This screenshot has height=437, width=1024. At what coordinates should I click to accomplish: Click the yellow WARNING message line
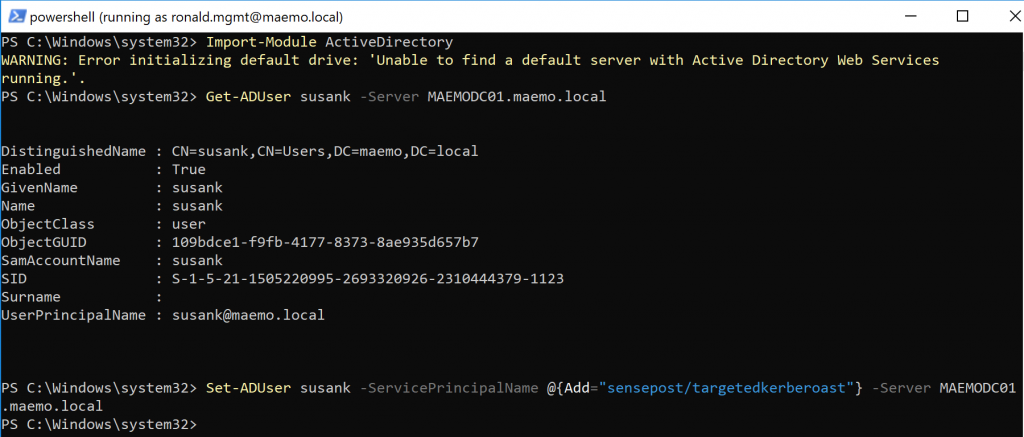[x=470, y=60]
